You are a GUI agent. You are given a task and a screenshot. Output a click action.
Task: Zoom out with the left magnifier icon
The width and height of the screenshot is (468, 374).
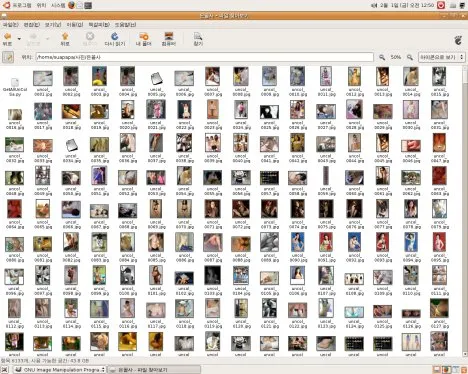coord(382,57)
